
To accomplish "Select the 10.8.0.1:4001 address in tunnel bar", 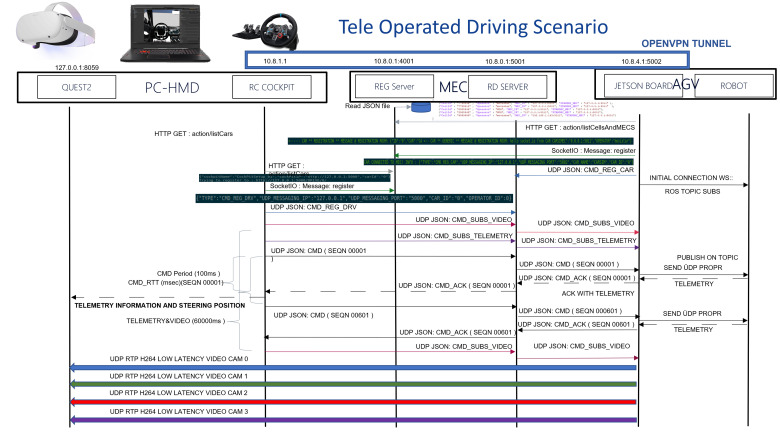I will [393, 61].
